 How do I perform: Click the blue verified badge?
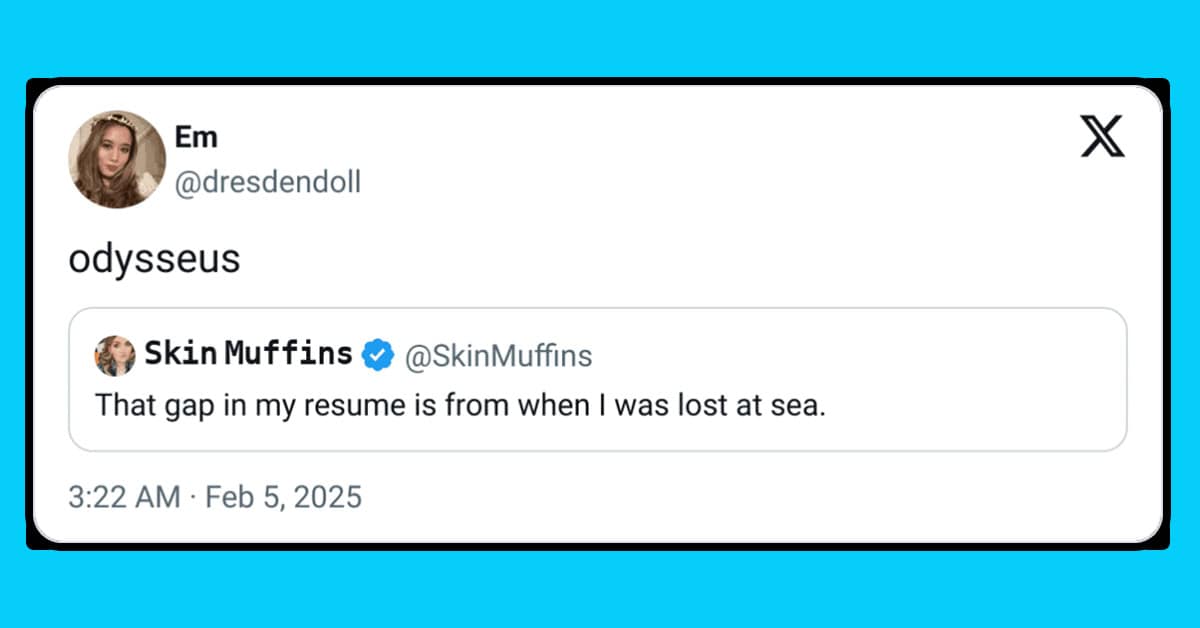377,355
